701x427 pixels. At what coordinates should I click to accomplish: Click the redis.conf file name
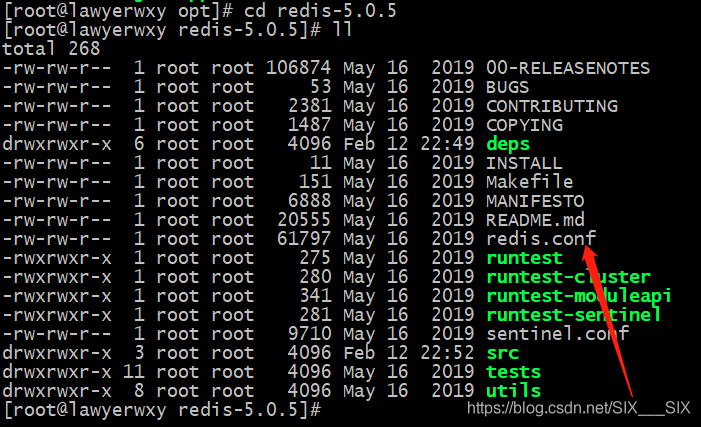click(x=541, y=239)
